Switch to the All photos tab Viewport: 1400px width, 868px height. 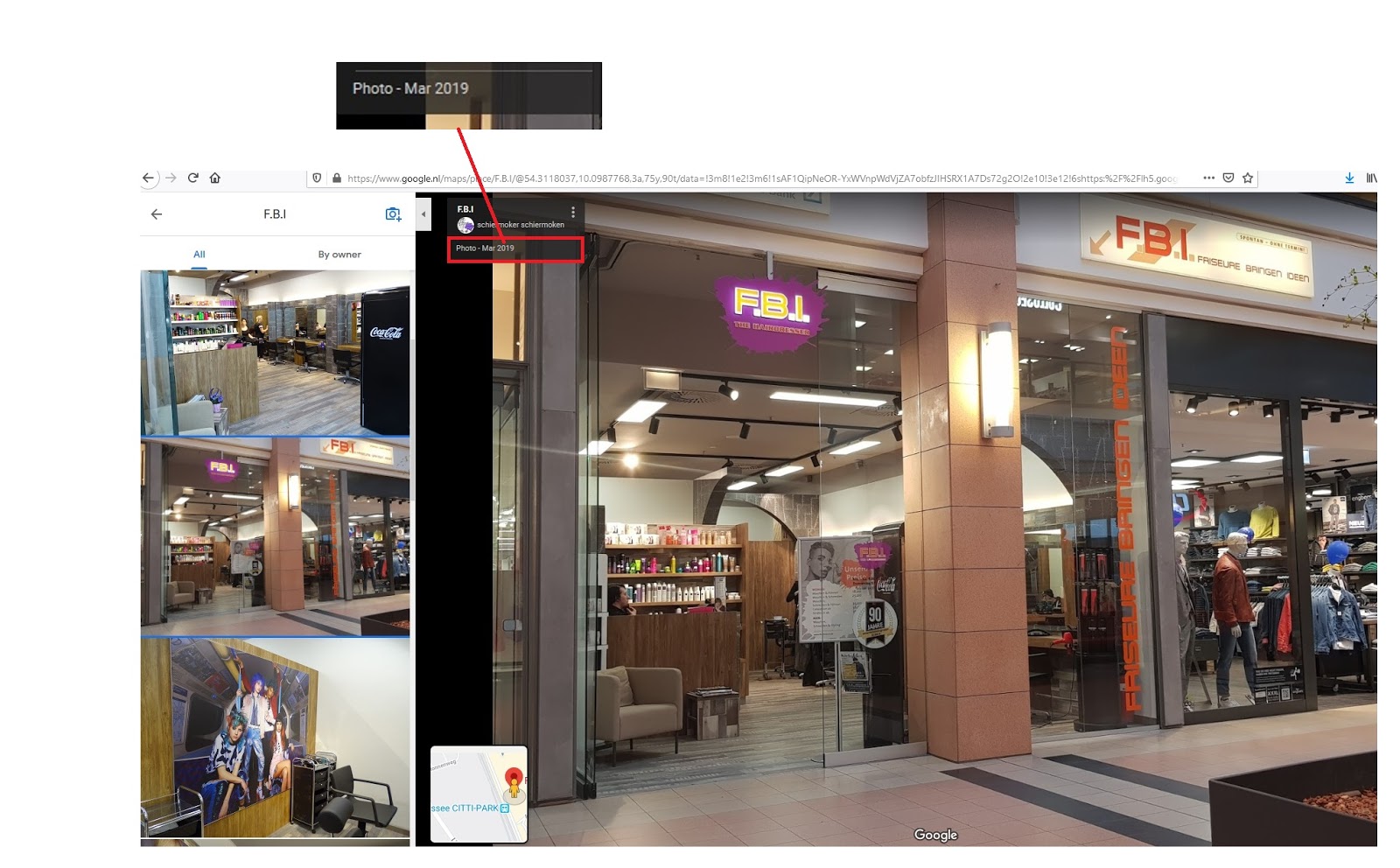click(x=199, y=255)
